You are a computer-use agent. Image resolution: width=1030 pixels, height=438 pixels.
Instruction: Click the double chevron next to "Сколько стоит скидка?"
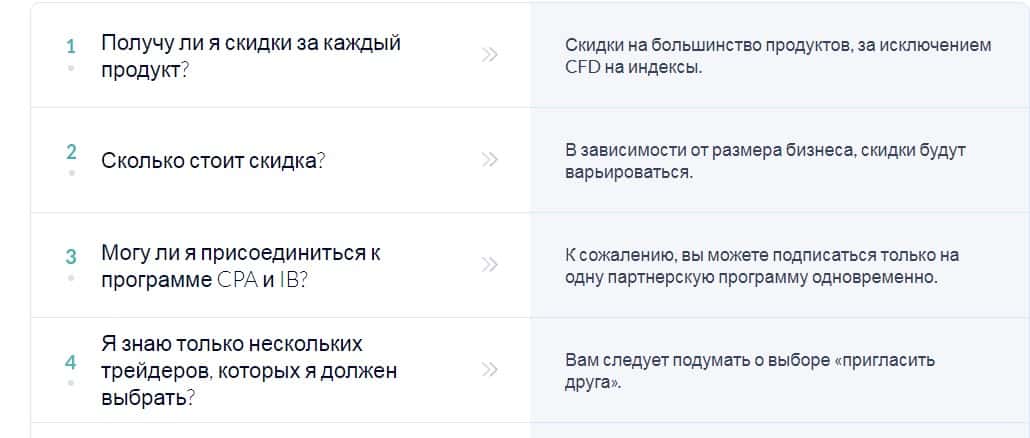[x=489, y=160]
